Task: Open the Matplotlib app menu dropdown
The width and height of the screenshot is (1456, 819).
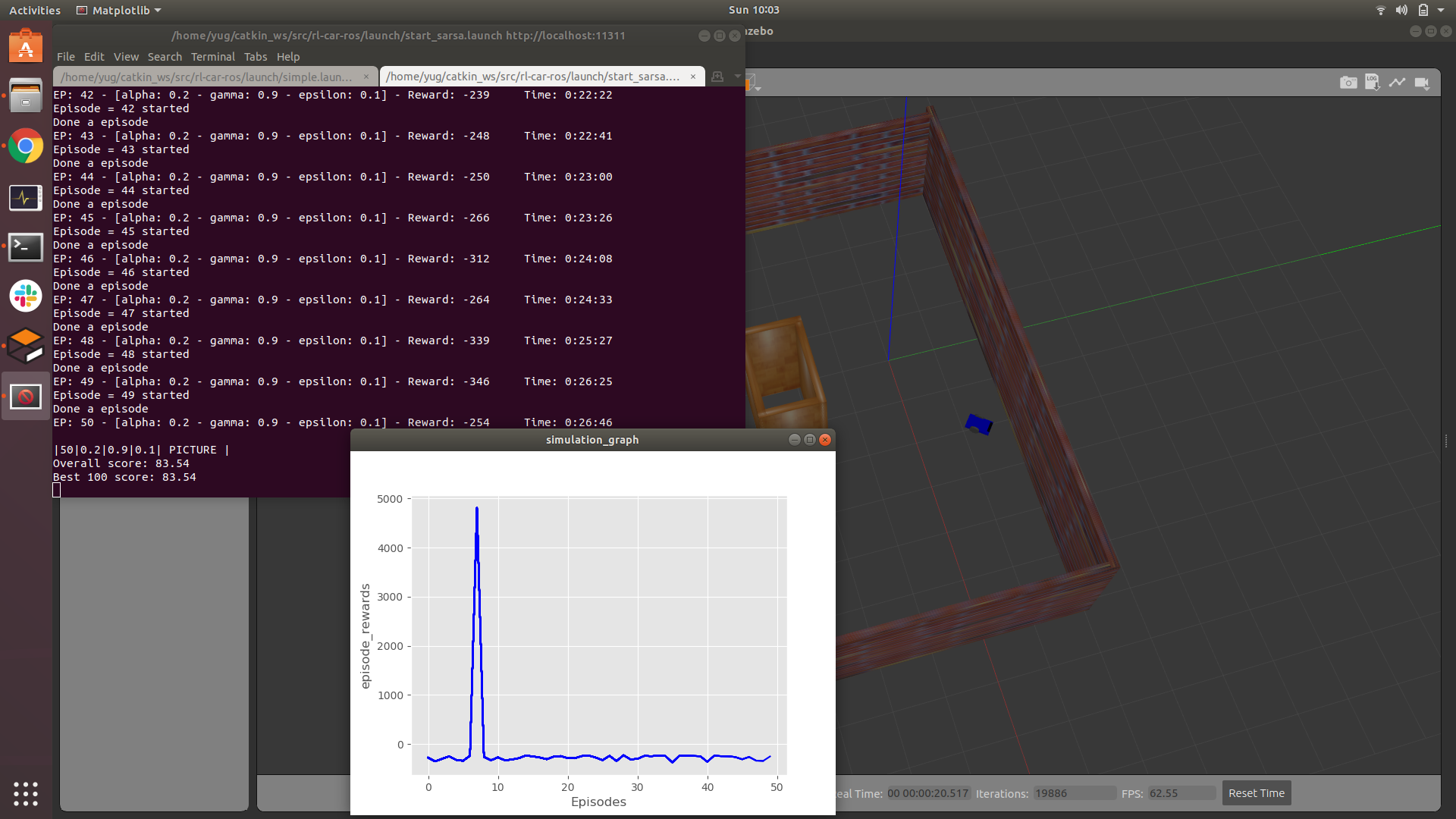Action: (120, 11)
